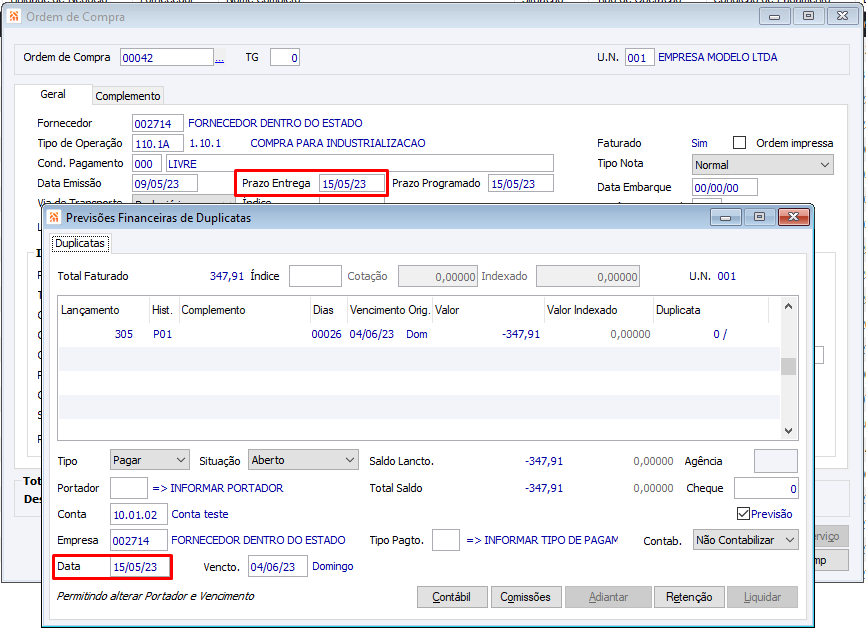
Task: Toggle the Ordem impressa checkbox
Action: tap(739, 143)
